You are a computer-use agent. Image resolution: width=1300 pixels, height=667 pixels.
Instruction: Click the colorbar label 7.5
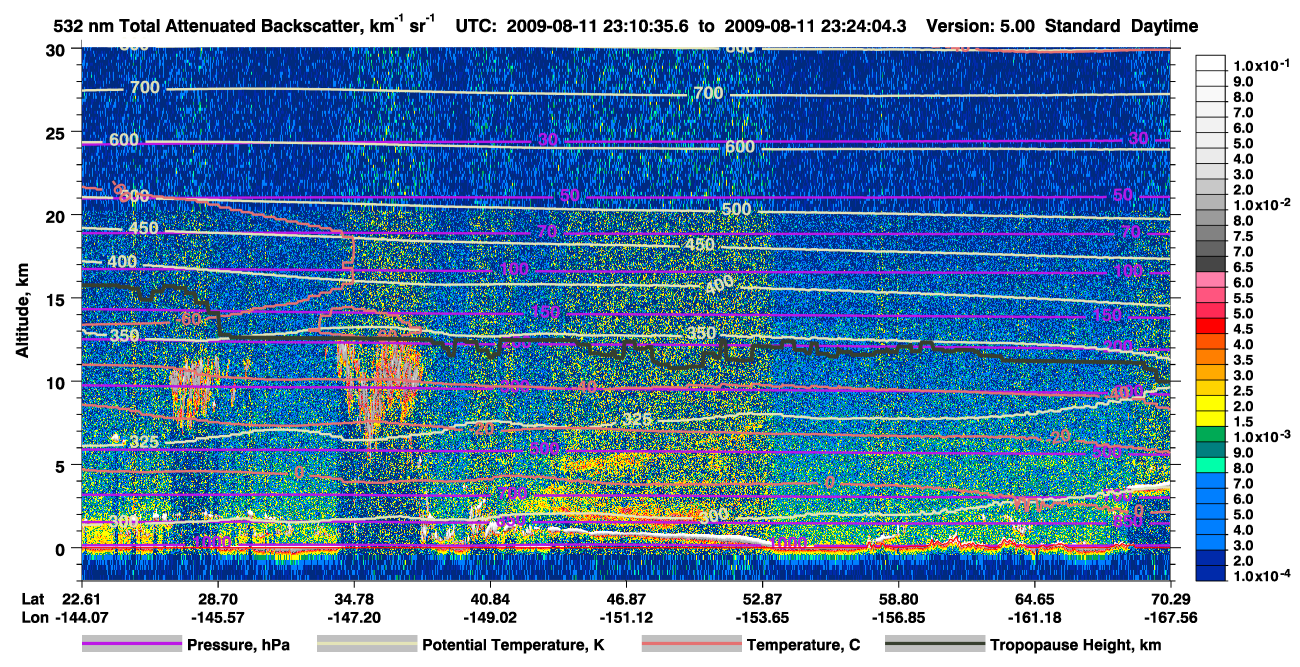(x=1242, y=235)
